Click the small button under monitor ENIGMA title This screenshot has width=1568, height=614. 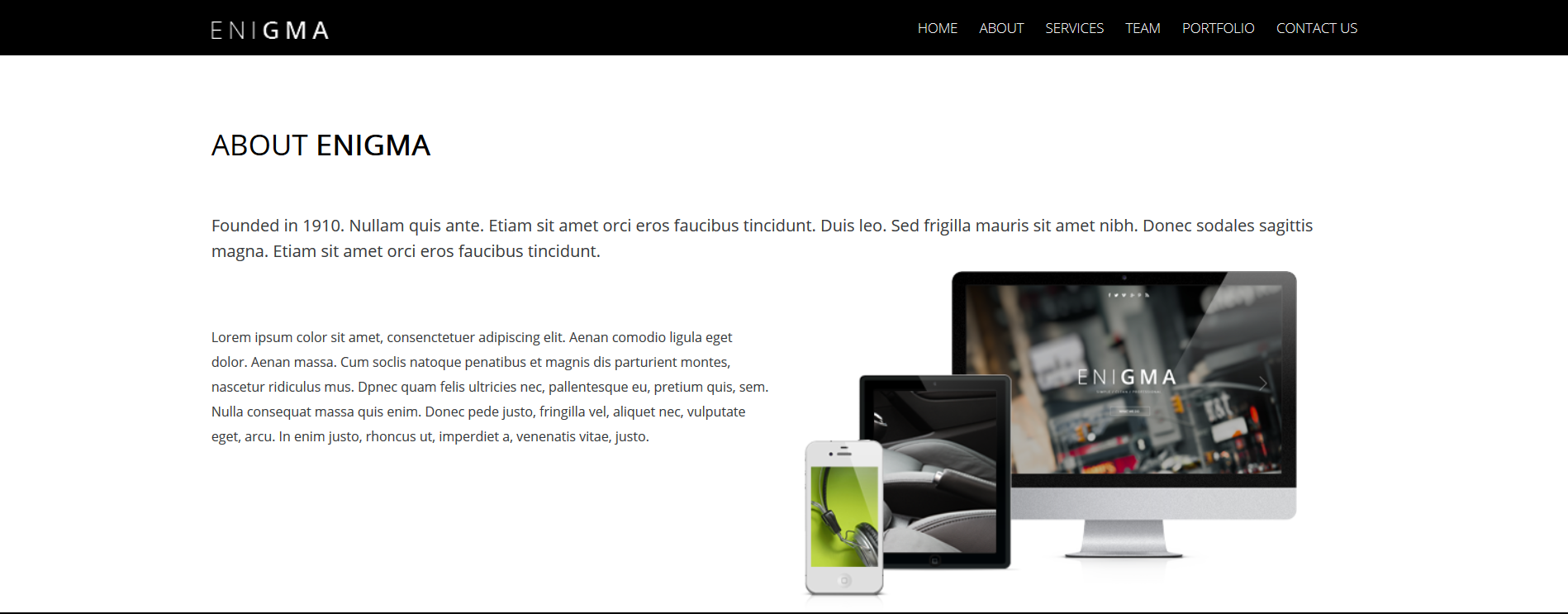1128,410
